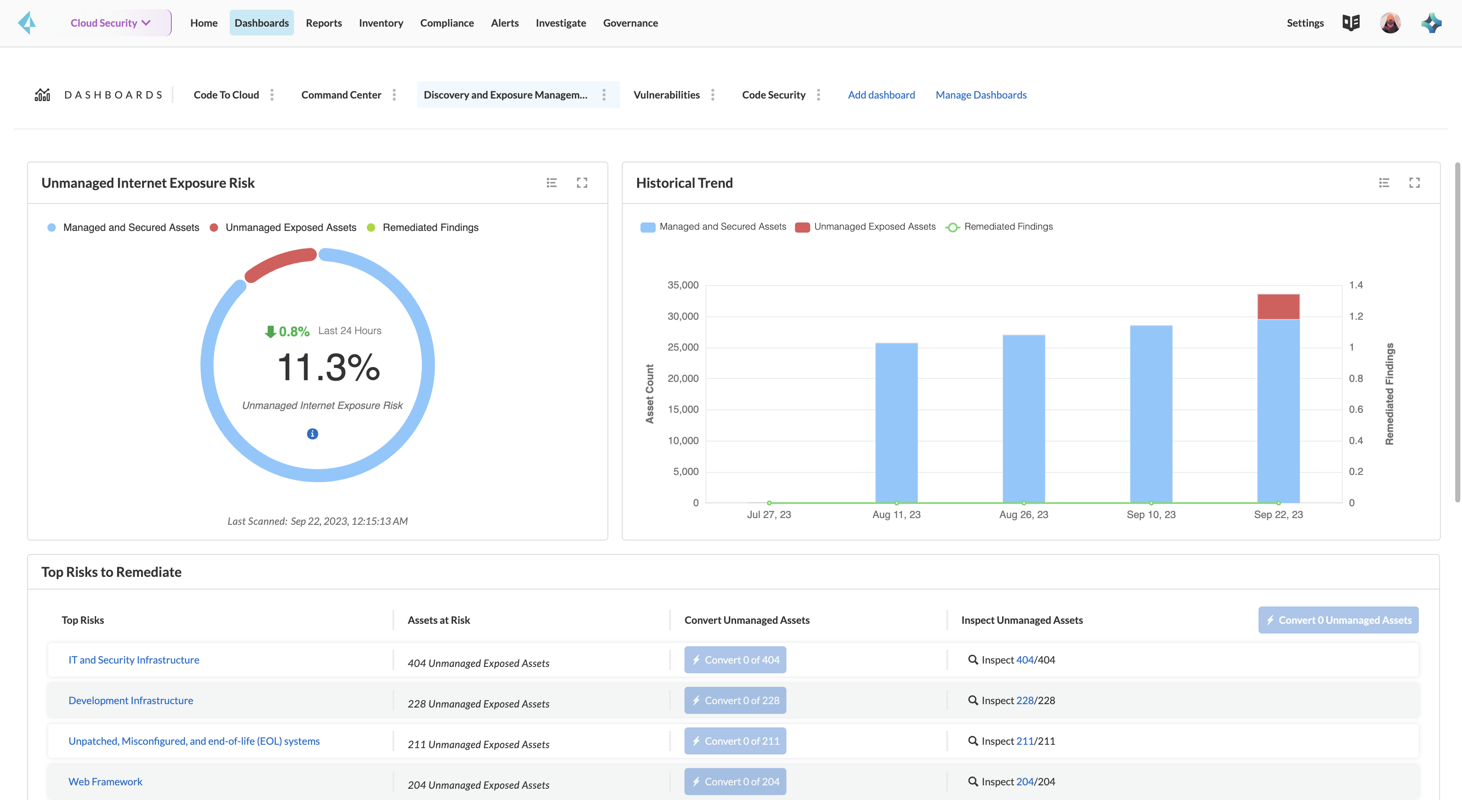Screen dimensions: 1462x812
Task: Navigate to the Compliance menu item
Action: 447,23
